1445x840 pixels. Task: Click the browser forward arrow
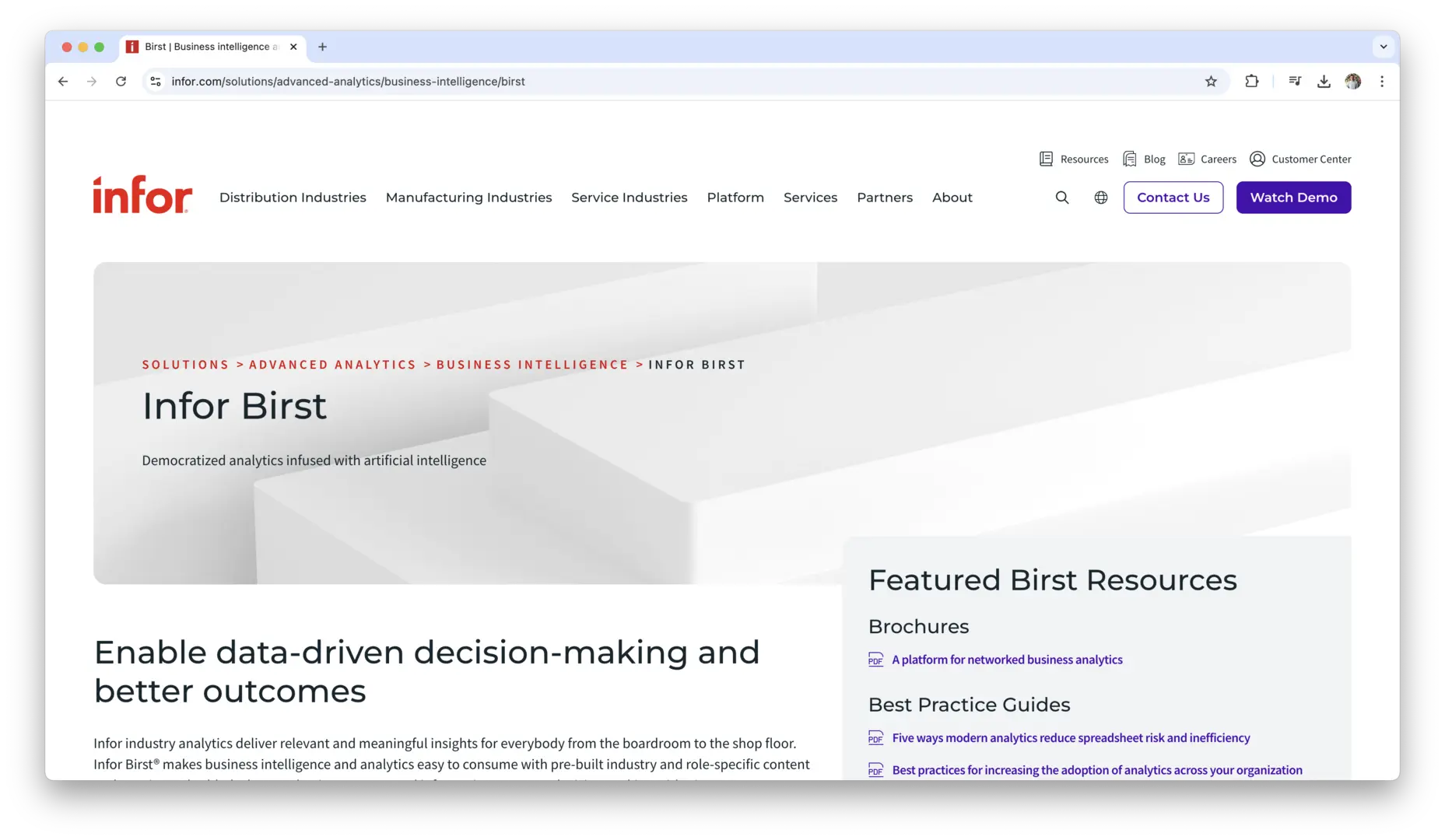coord(92,82)
